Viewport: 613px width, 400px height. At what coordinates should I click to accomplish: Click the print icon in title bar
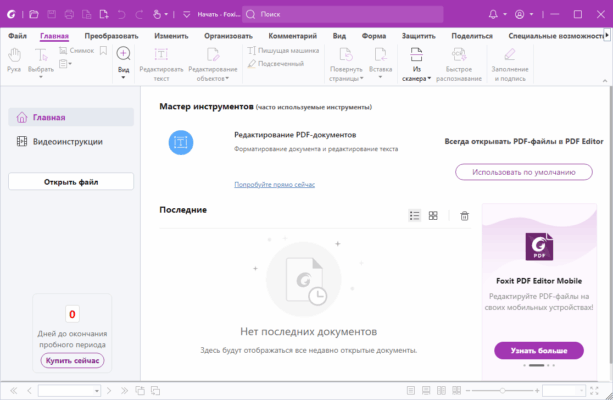coord(69,14)
